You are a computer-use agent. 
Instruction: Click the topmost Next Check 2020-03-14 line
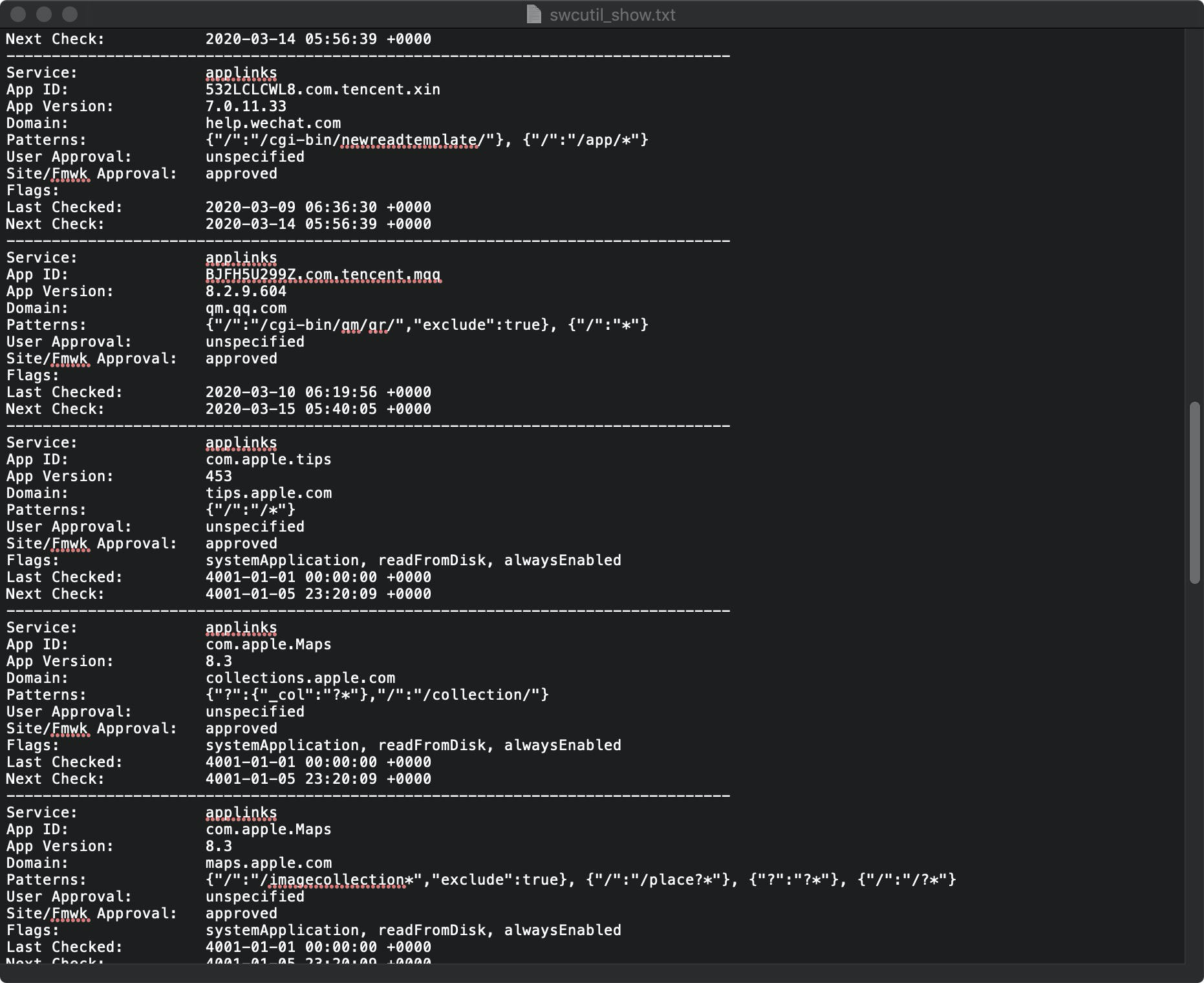318,39
